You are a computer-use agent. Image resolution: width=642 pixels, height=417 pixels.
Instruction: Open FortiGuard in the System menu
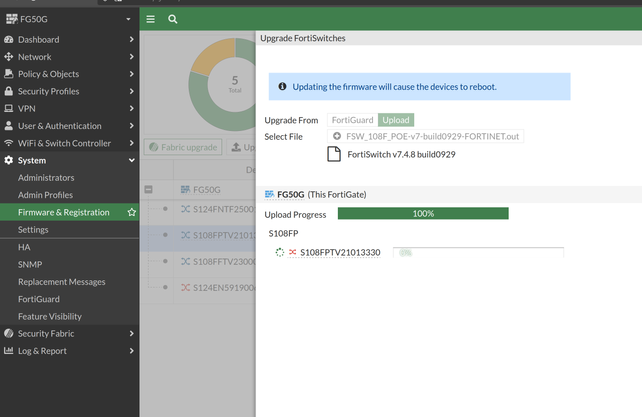(38, 299)
